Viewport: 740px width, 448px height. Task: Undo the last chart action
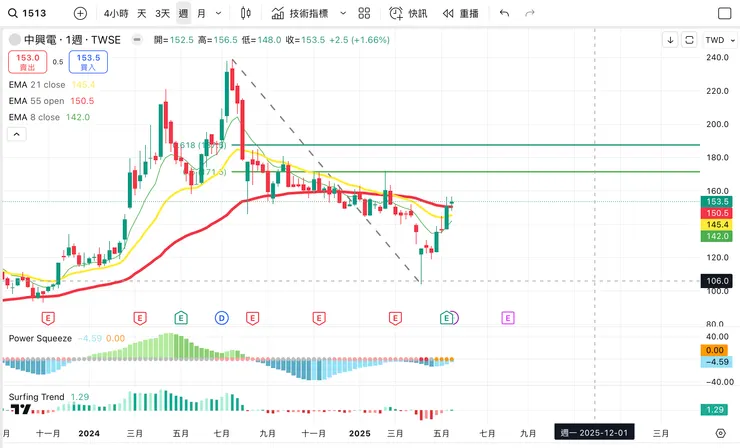(505, 13)
